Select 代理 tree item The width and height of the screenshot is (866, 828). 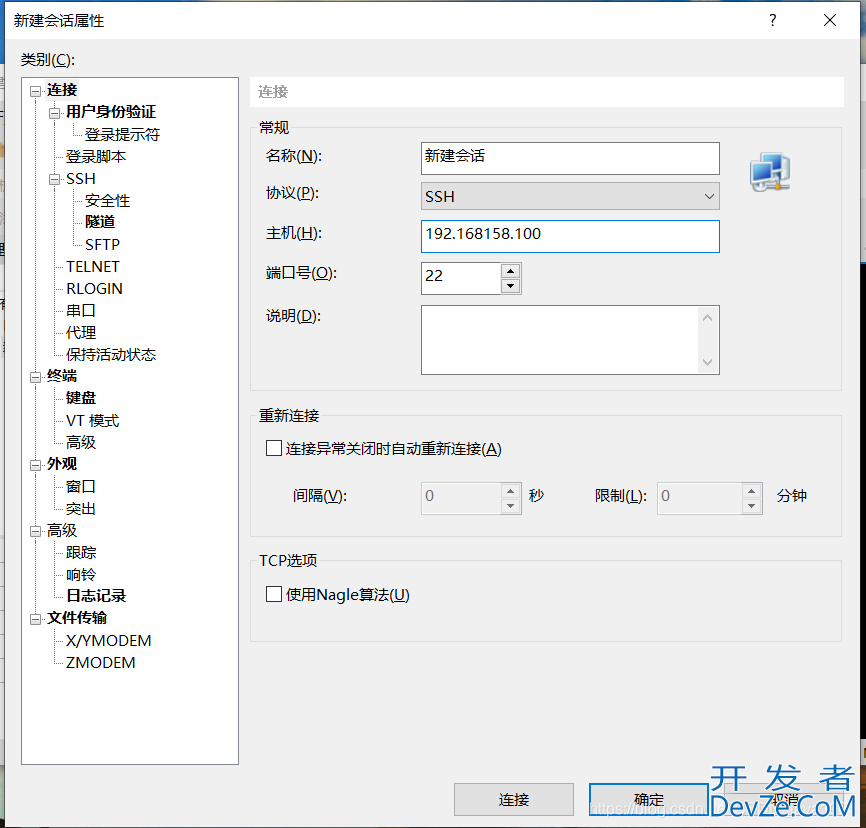click(x=81, y=333)
